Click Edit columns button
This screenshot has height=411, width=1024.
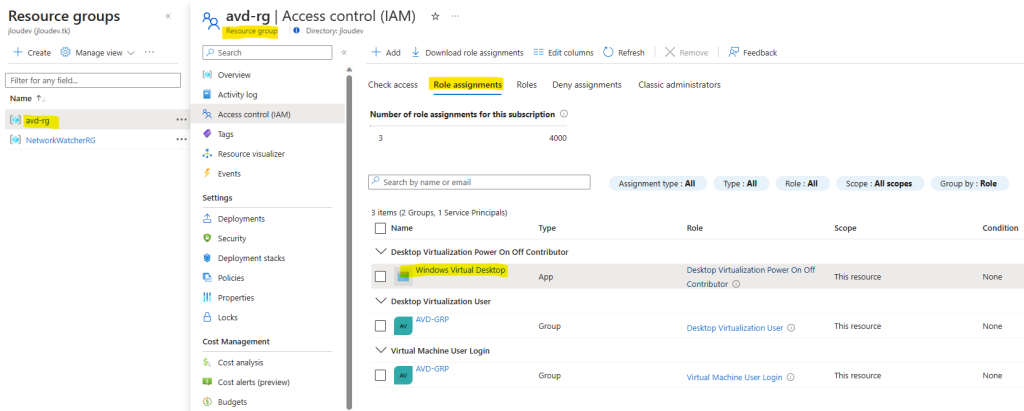coord(563,53)
